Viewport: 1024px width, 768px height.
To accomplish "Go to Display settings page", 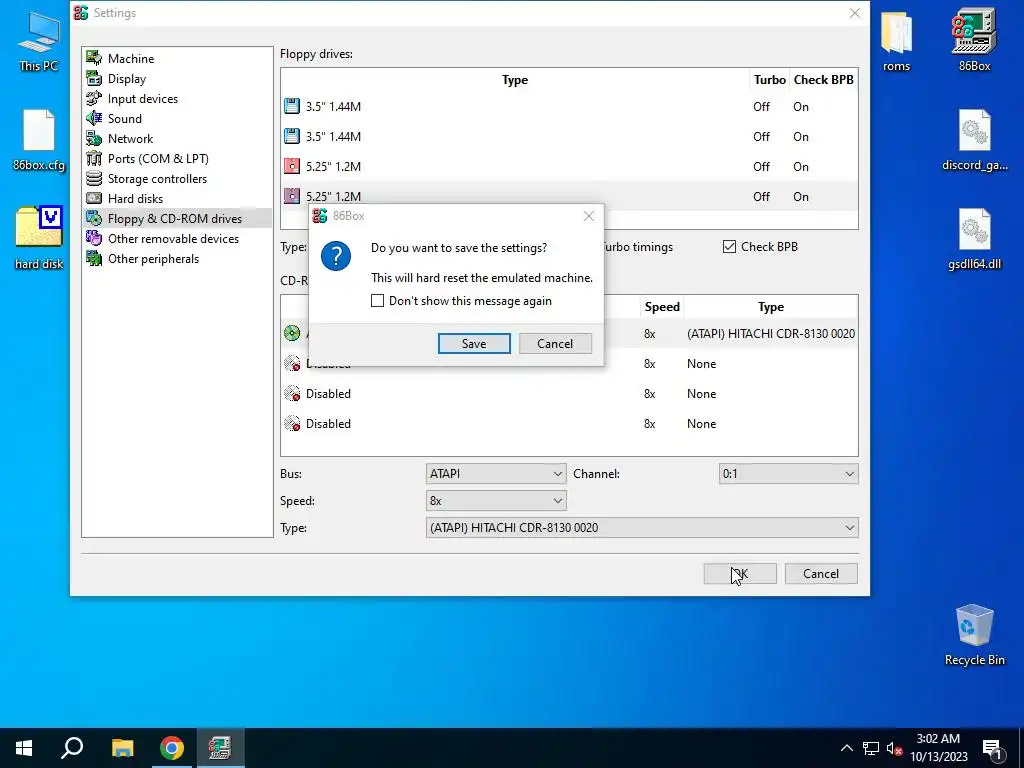I will pos(127,78).
